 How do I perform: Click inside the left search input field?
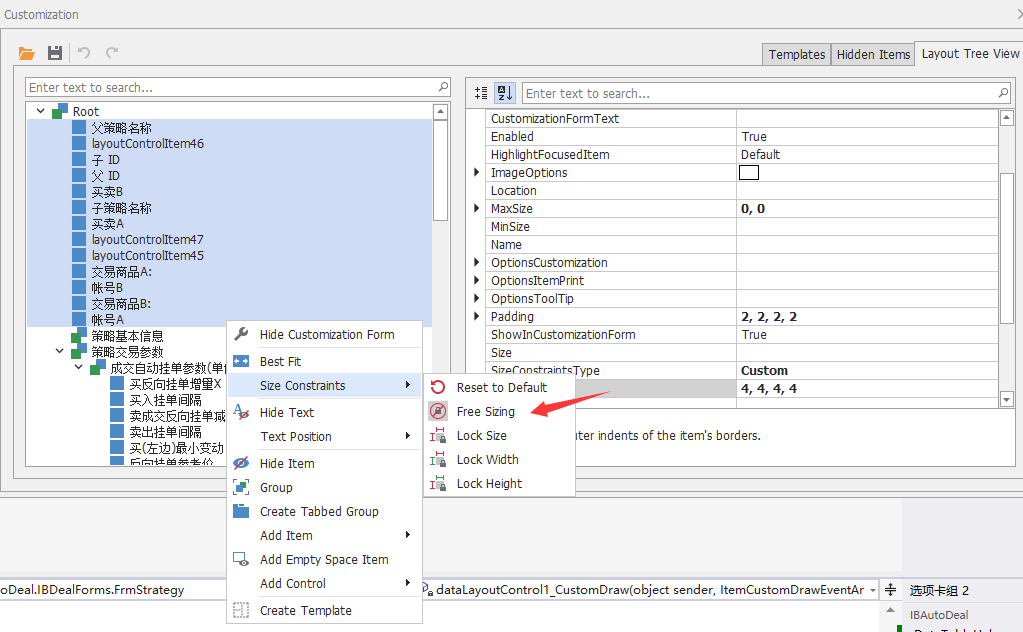[200, 87]
